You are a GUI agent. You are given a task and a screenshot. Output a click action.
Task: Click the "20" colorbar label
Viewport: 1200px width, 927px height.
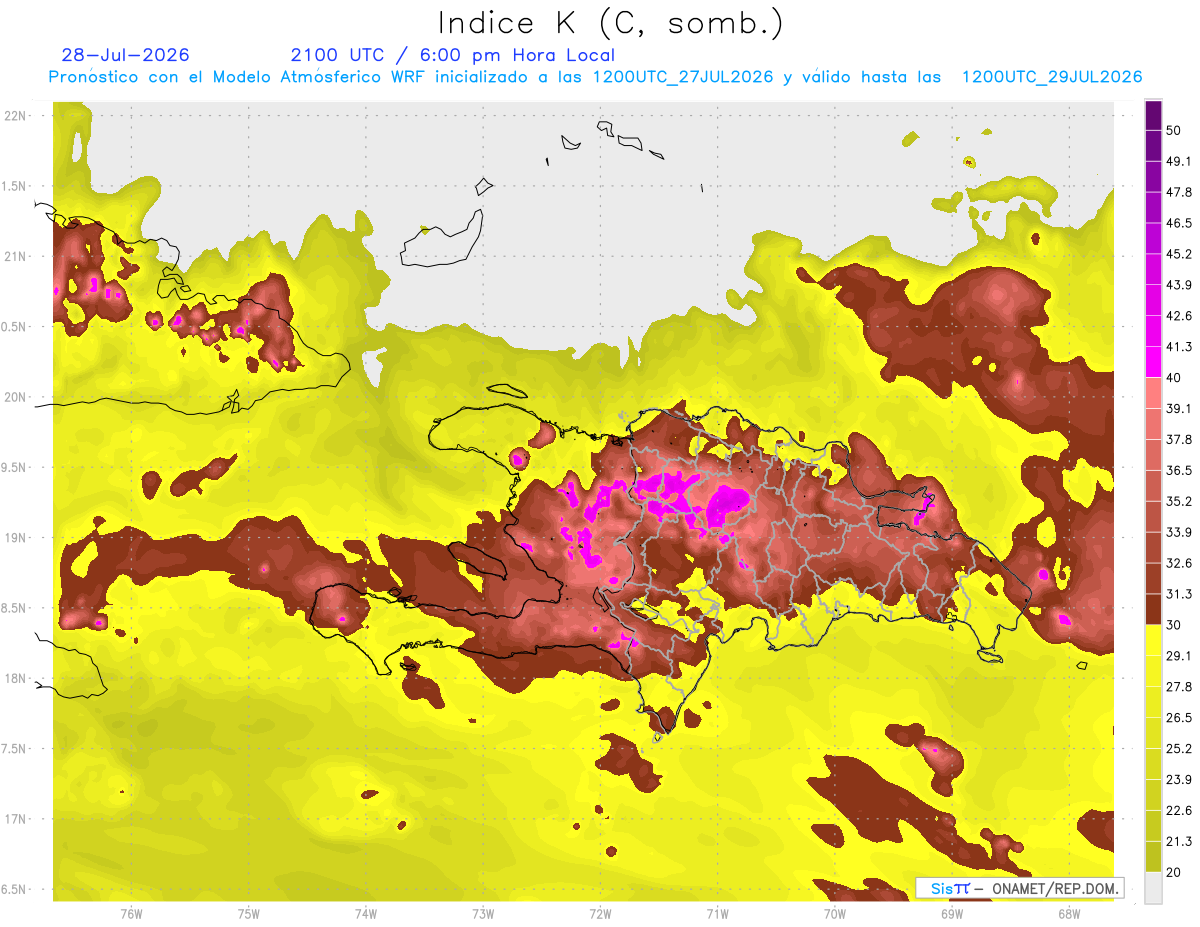(1175, 872)
